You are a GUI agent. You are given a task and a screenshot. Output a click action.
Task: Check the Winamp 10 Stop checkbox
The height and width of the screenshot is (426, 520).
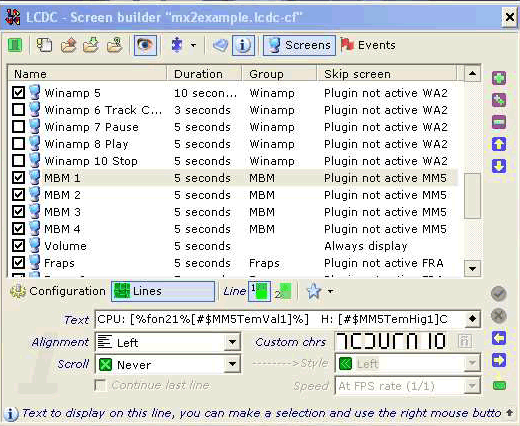click(18, 161)
